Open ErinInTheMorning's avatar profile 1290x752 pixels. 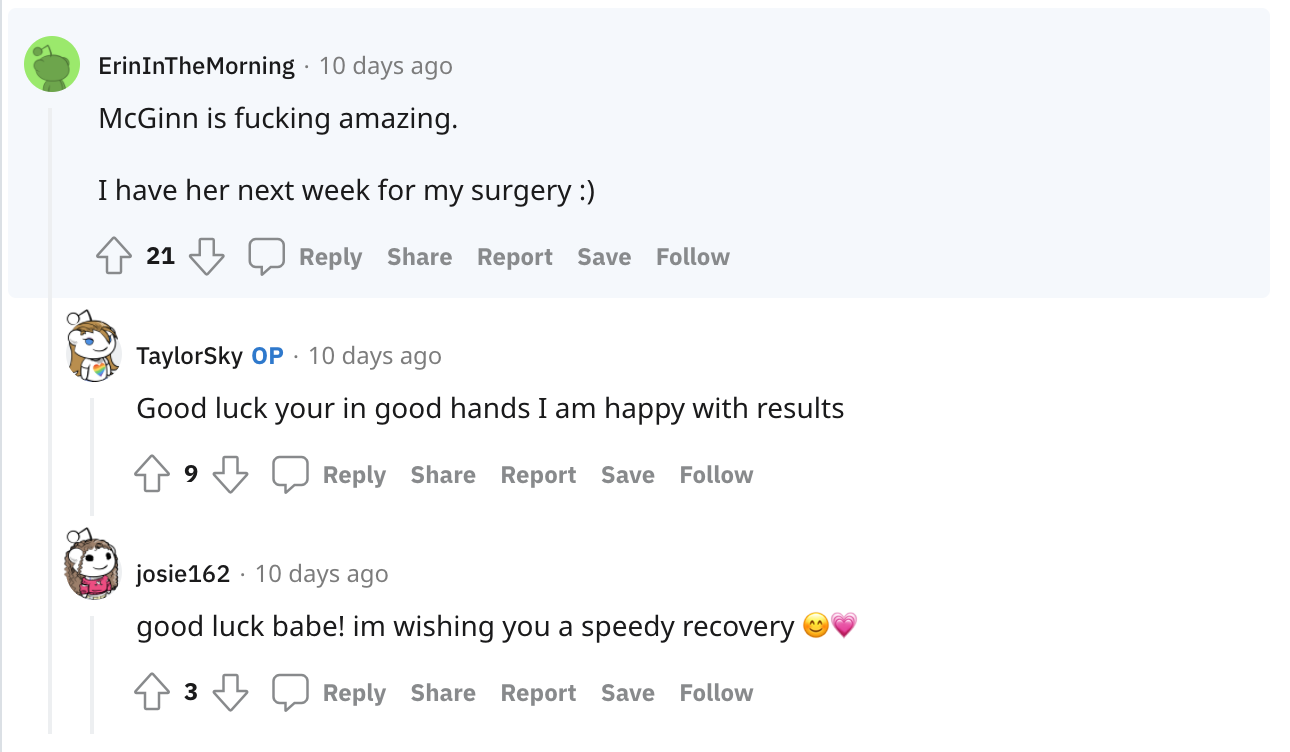click(52, 65)
